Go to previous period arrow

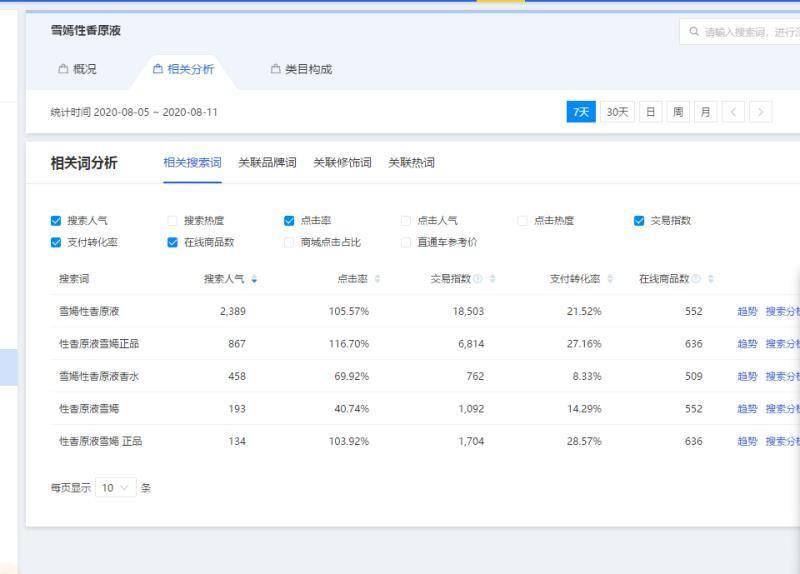[733, 112]
